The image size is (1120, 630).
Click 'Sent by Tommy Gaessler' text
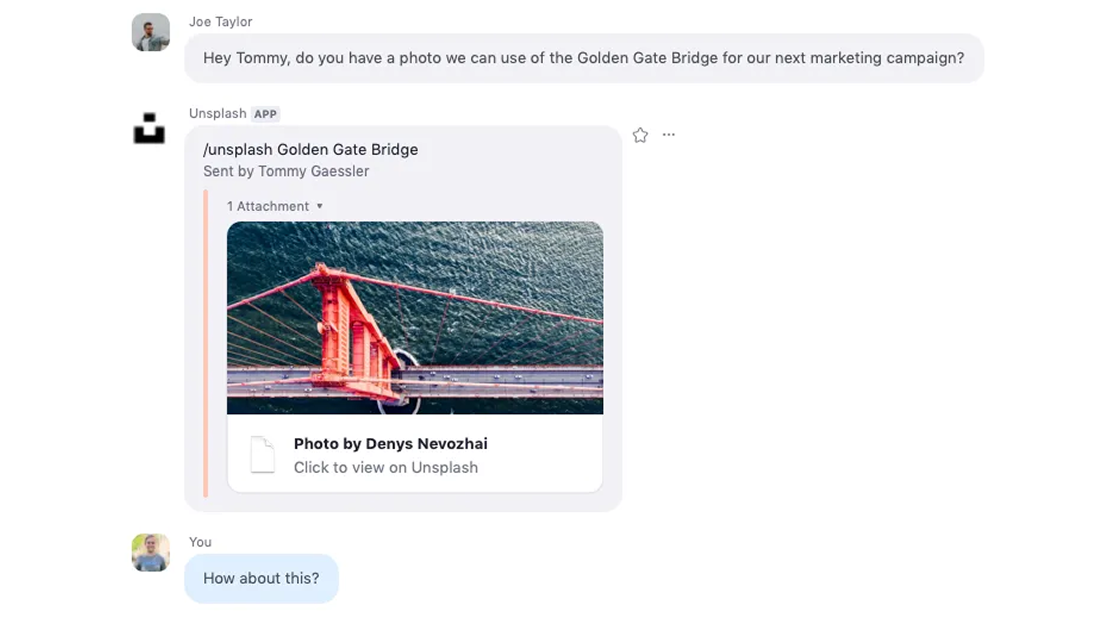coord(285,171)
